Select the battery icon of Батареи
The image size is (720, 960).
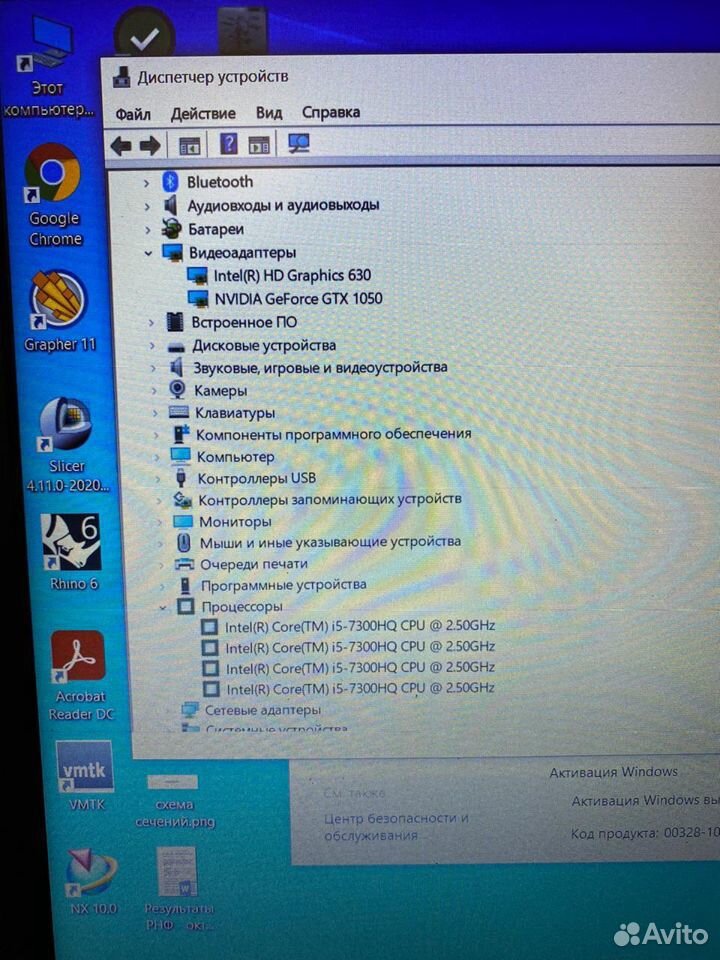(x=171, y=229)
